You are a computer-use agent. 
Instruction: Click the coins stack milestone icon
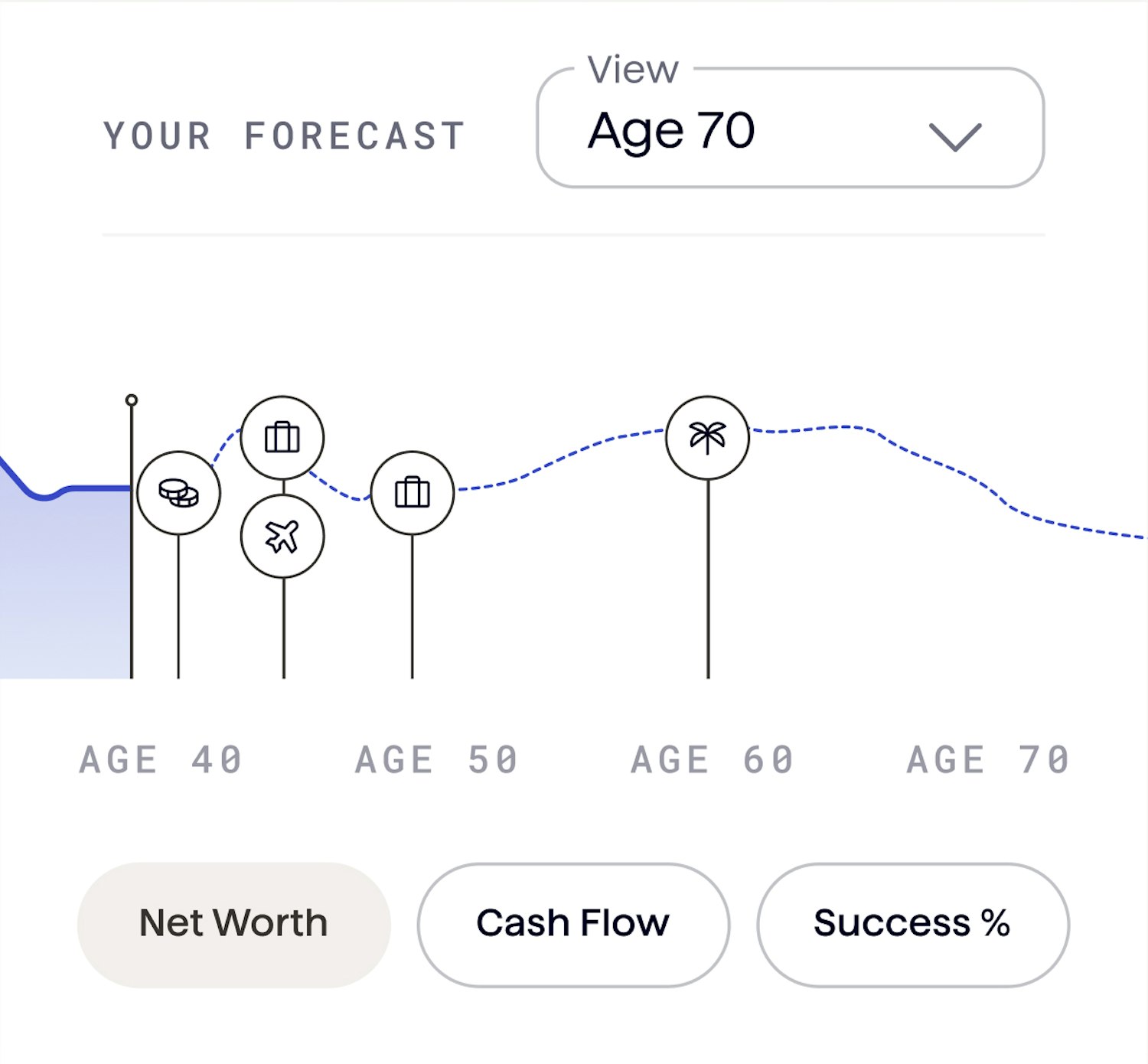tap(178, 493)
